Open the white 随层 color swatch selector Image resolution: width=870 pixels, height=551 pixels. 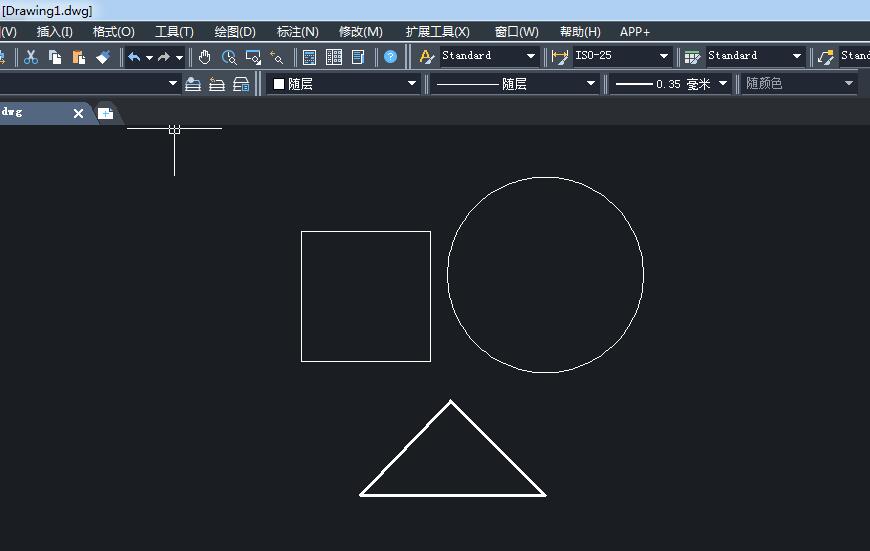[343, 84]
